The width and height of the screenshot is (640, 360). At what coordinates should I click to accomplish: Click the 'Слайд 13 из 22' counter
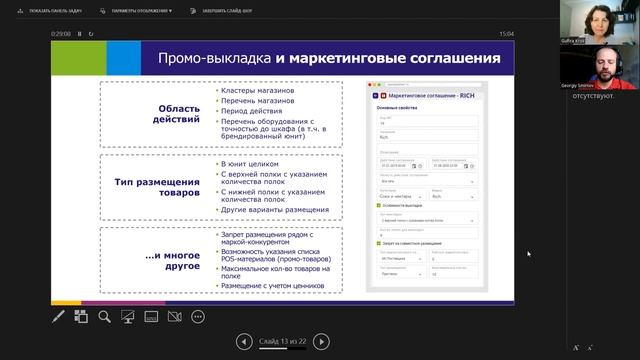[x=282, y=341]
